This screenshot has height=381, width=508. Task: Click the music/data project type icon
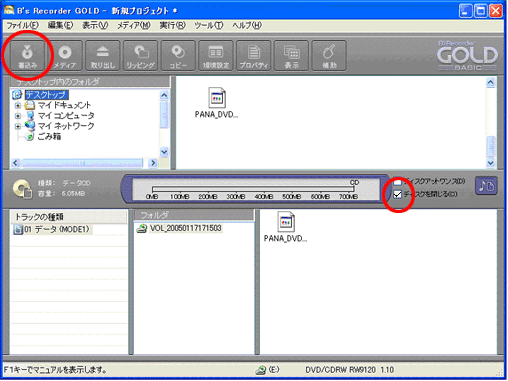[486, 186]
